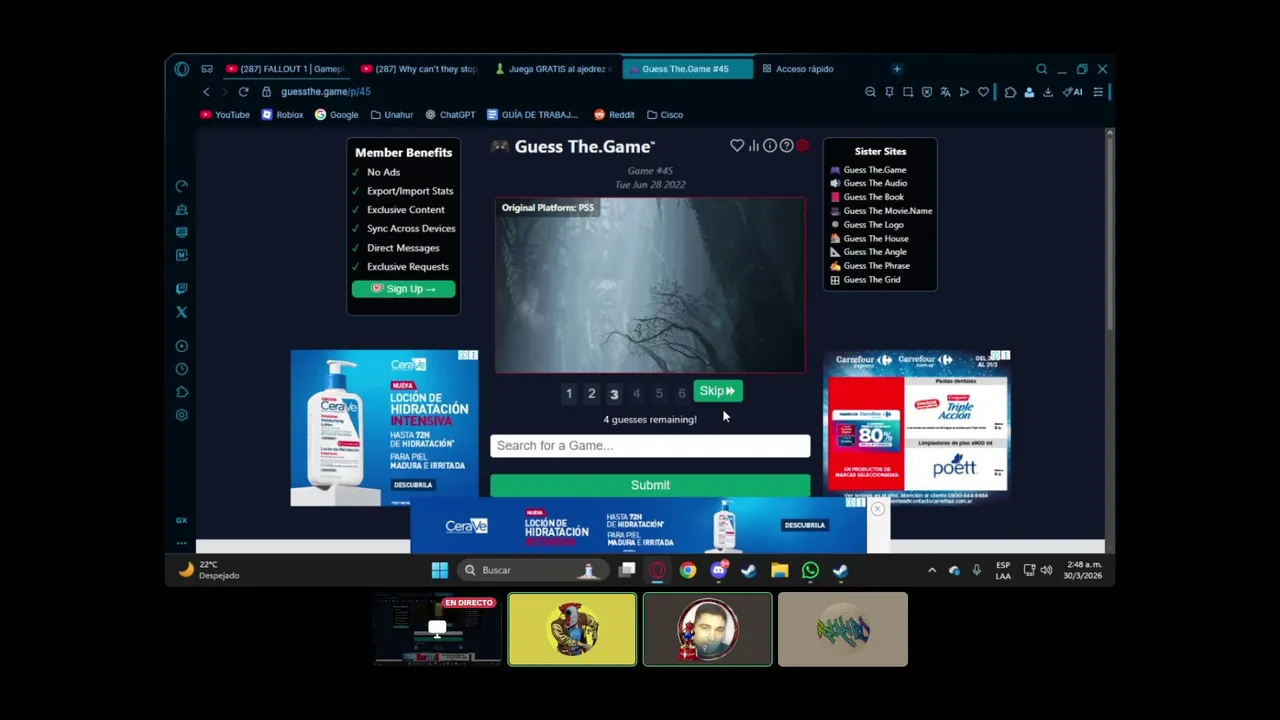Click the green Sign Up button
Image resolution: width=1280 pixels, height=720 pixels.
[403, 289]
